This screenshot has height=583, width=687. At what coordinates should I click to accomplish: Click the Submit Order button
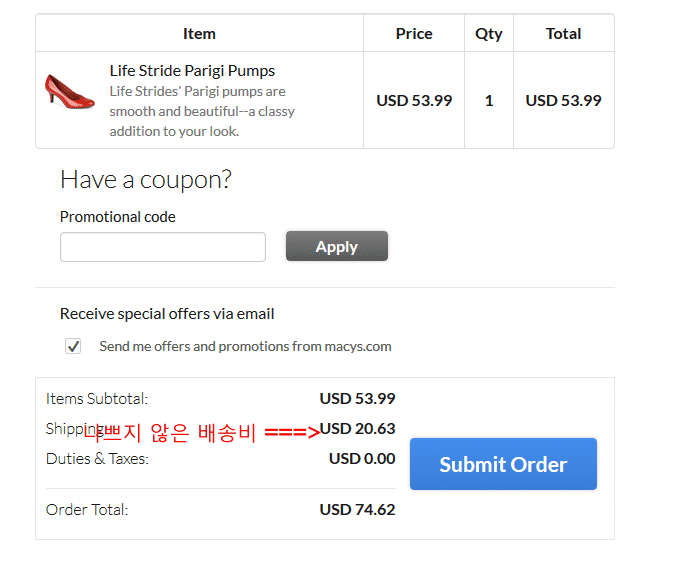[503, 464]
